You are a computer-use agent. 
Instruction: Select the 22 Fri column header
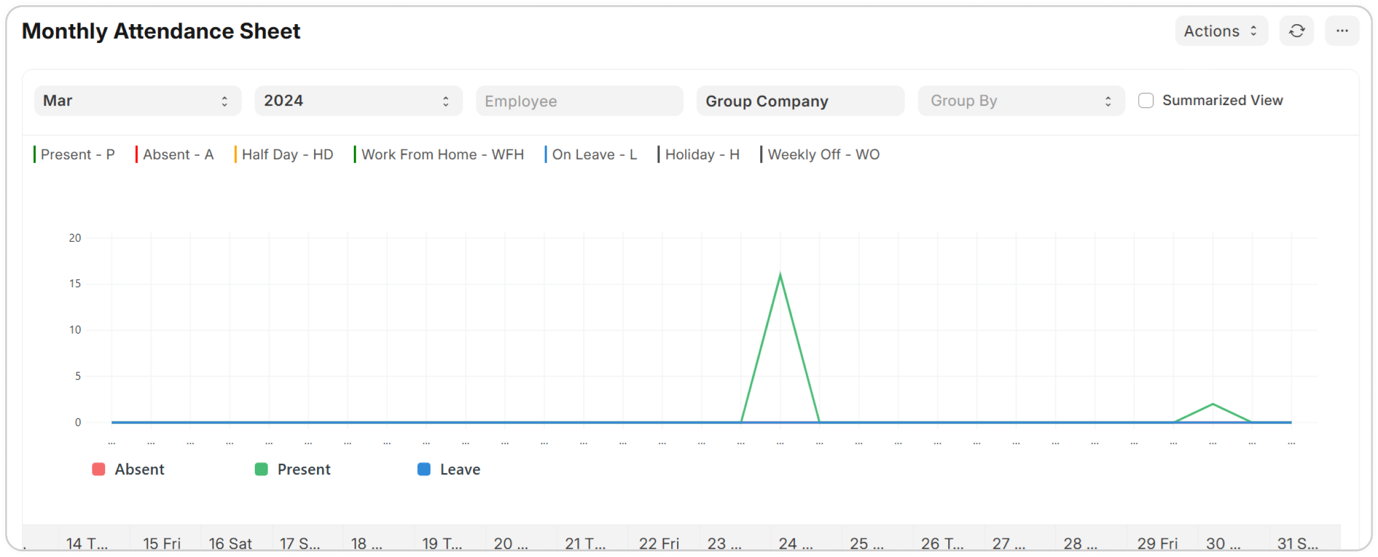[658, 543]
